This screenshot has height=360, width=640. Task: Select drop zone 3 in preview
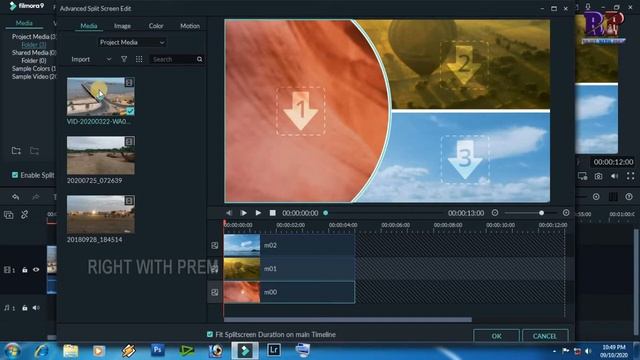[x=465, y=159]
